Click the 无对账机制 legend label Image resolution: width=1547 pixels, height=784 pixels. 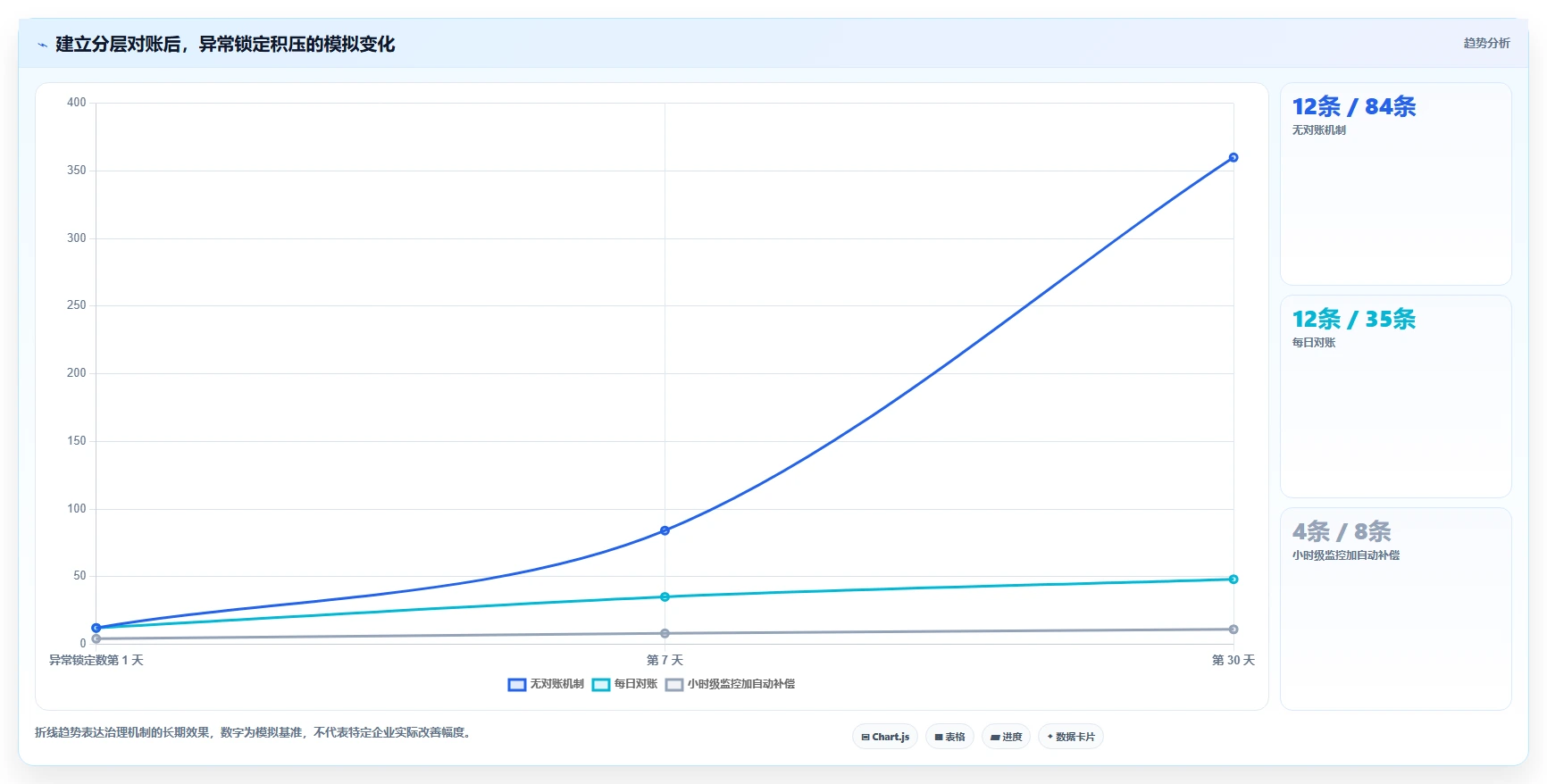(x=557, y=684)
